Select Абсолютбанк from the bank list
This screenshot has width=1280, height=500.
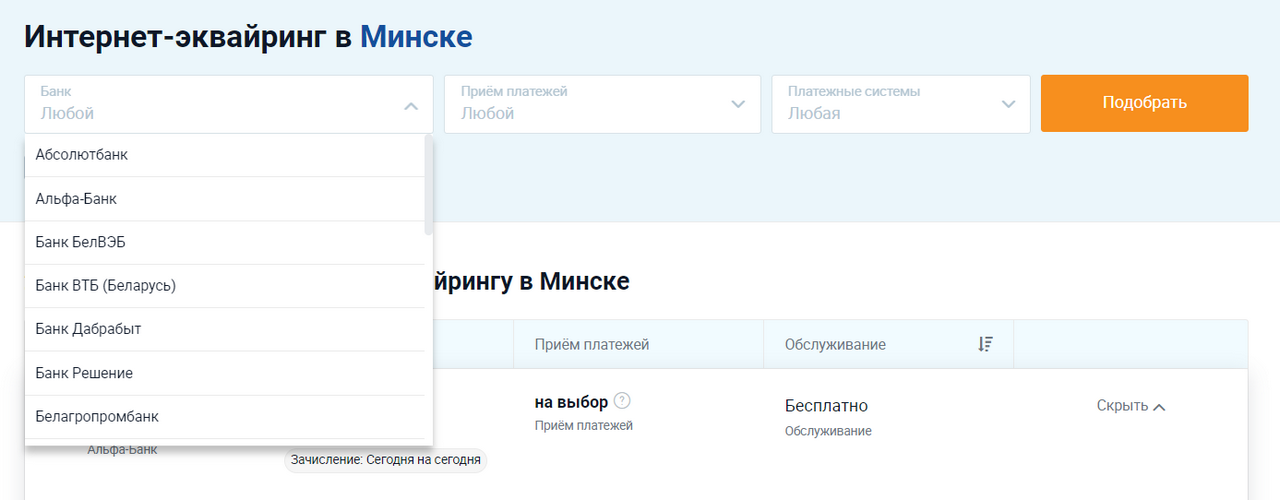82,155
